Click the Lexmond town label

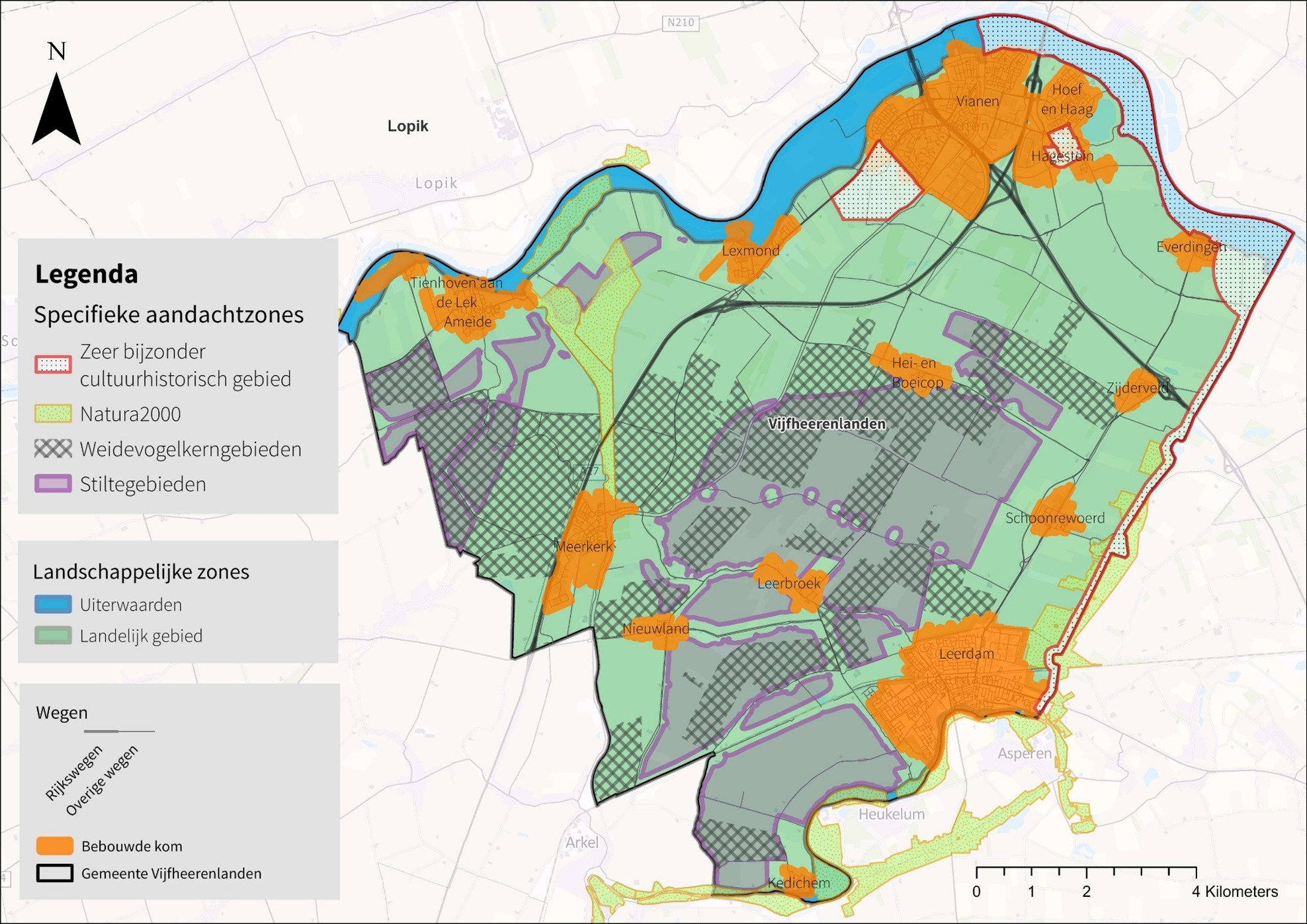coord(750,251)
